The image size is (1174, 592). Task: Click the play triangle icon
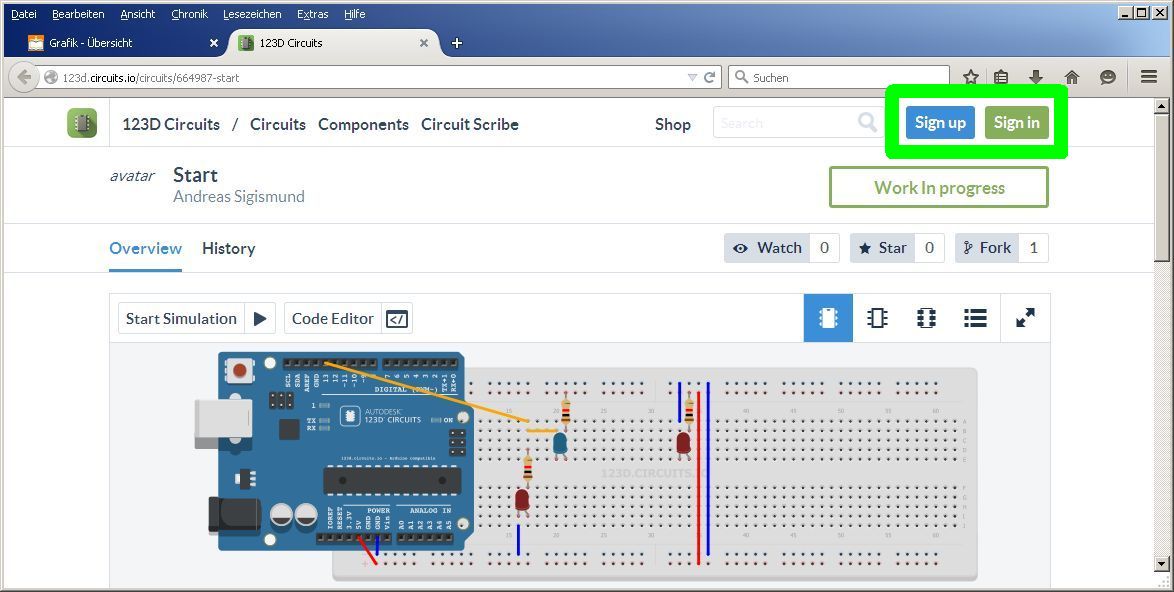pyautogui.click(x=260, y=319)
